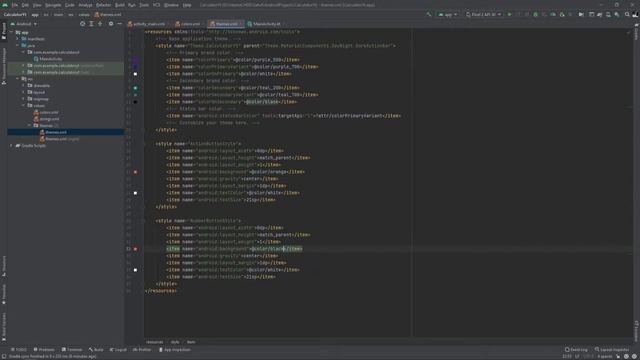
Task: Select MainActivity in the project tree
Action: [x=48, y=59]
